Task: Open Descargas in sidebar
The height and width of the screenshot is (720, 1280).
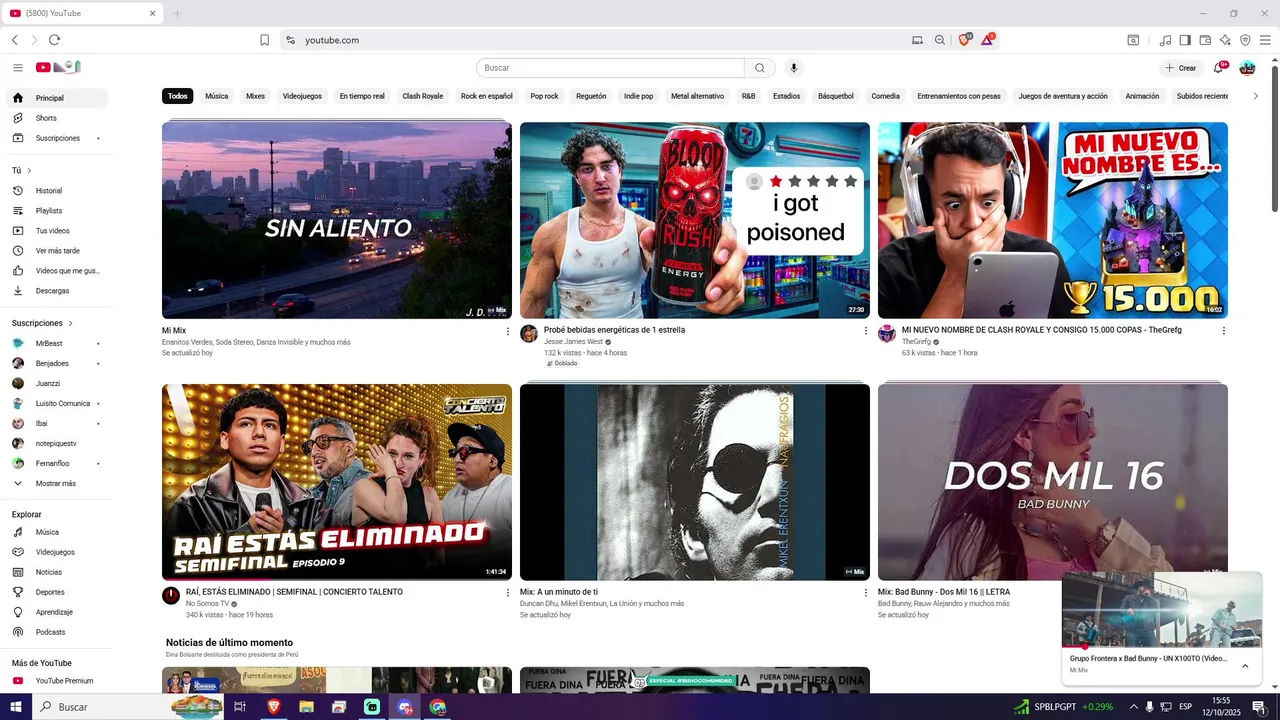Action: tap(58, 291)
